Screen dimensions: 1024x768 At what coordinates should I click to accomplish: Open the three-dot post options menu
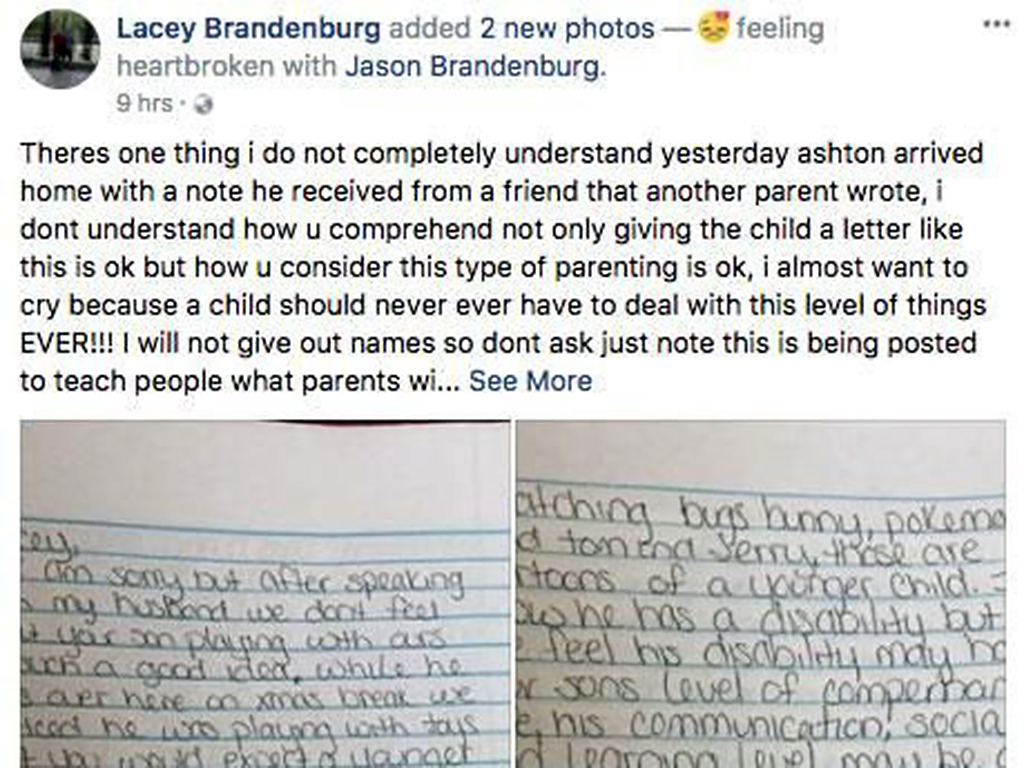click(x=997, y=24)
